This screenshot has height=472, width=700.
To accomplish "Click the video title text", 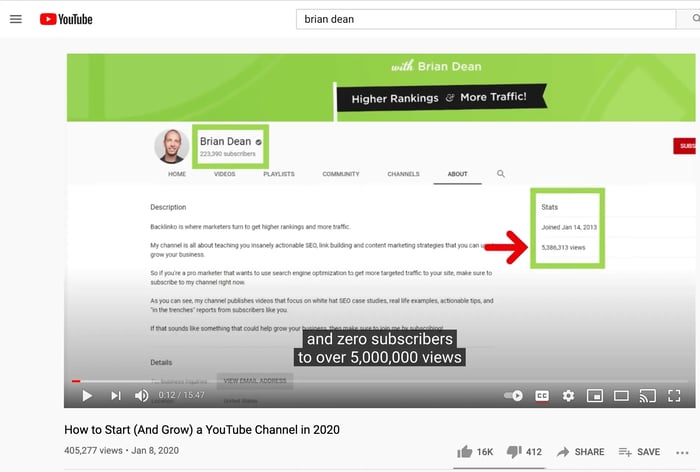I will coord(202,430).
